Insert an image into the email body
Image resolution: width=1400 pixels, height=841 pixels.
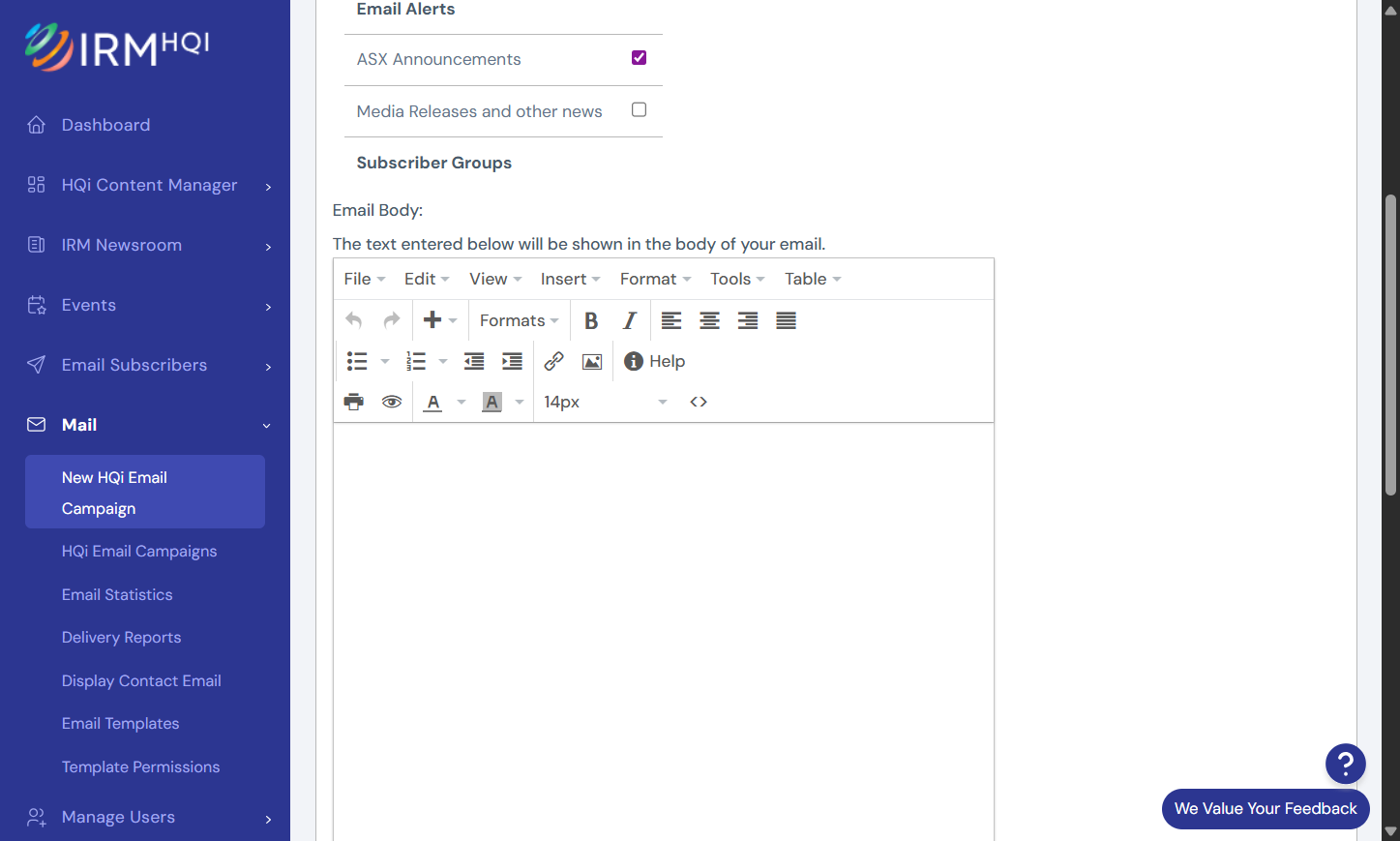coord(592,361)
